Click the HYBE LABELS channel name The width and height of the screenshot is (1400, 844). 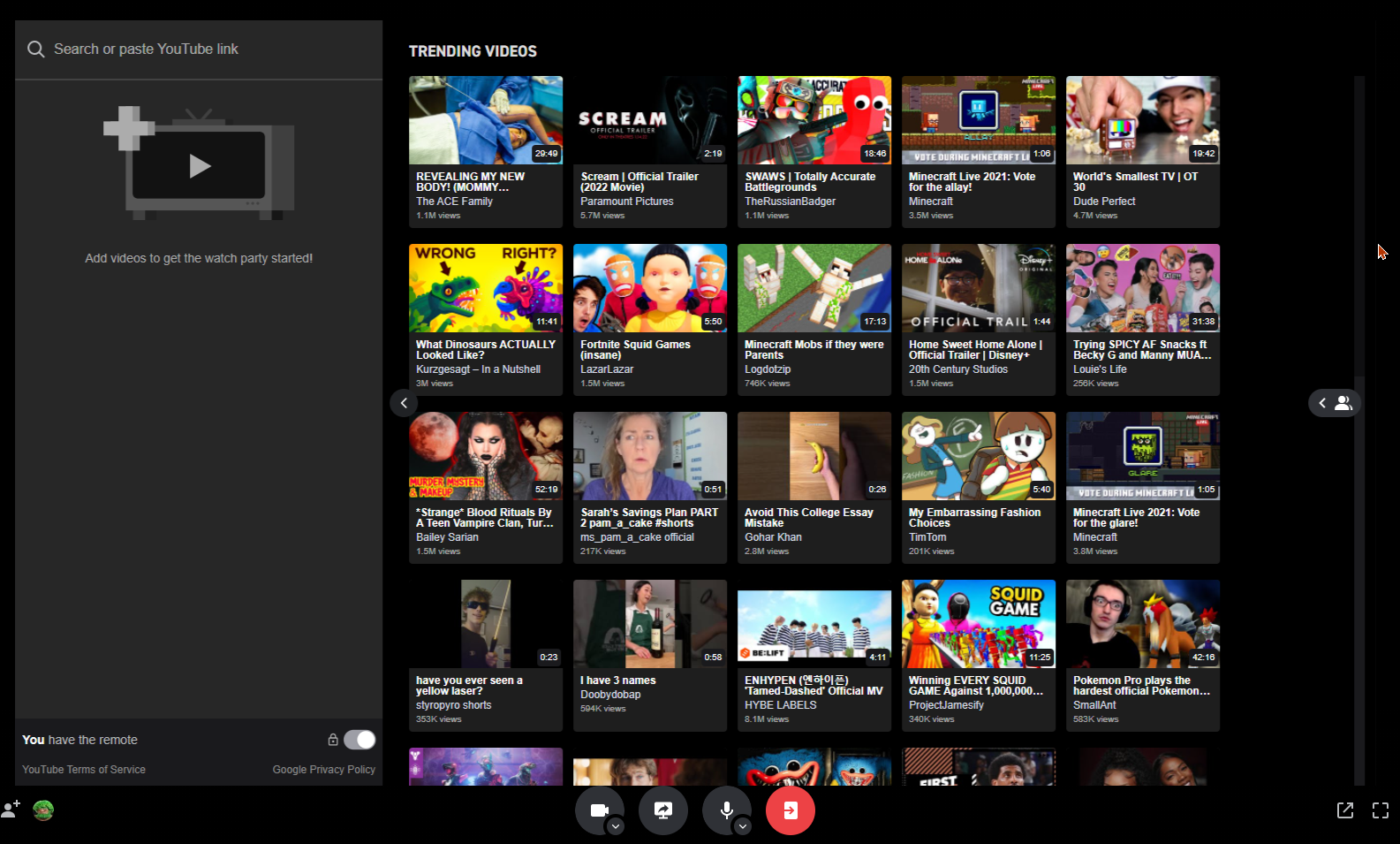(781, 705)
